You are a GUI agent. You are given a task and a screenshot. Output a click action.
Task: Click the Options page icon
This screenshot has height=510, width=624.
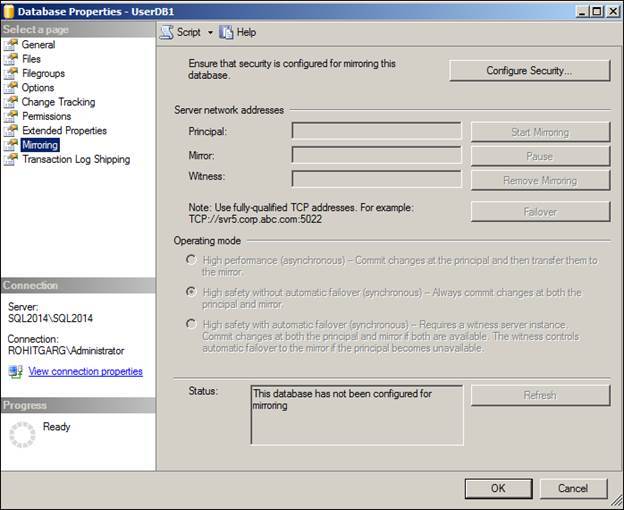[x=10, y=88]
